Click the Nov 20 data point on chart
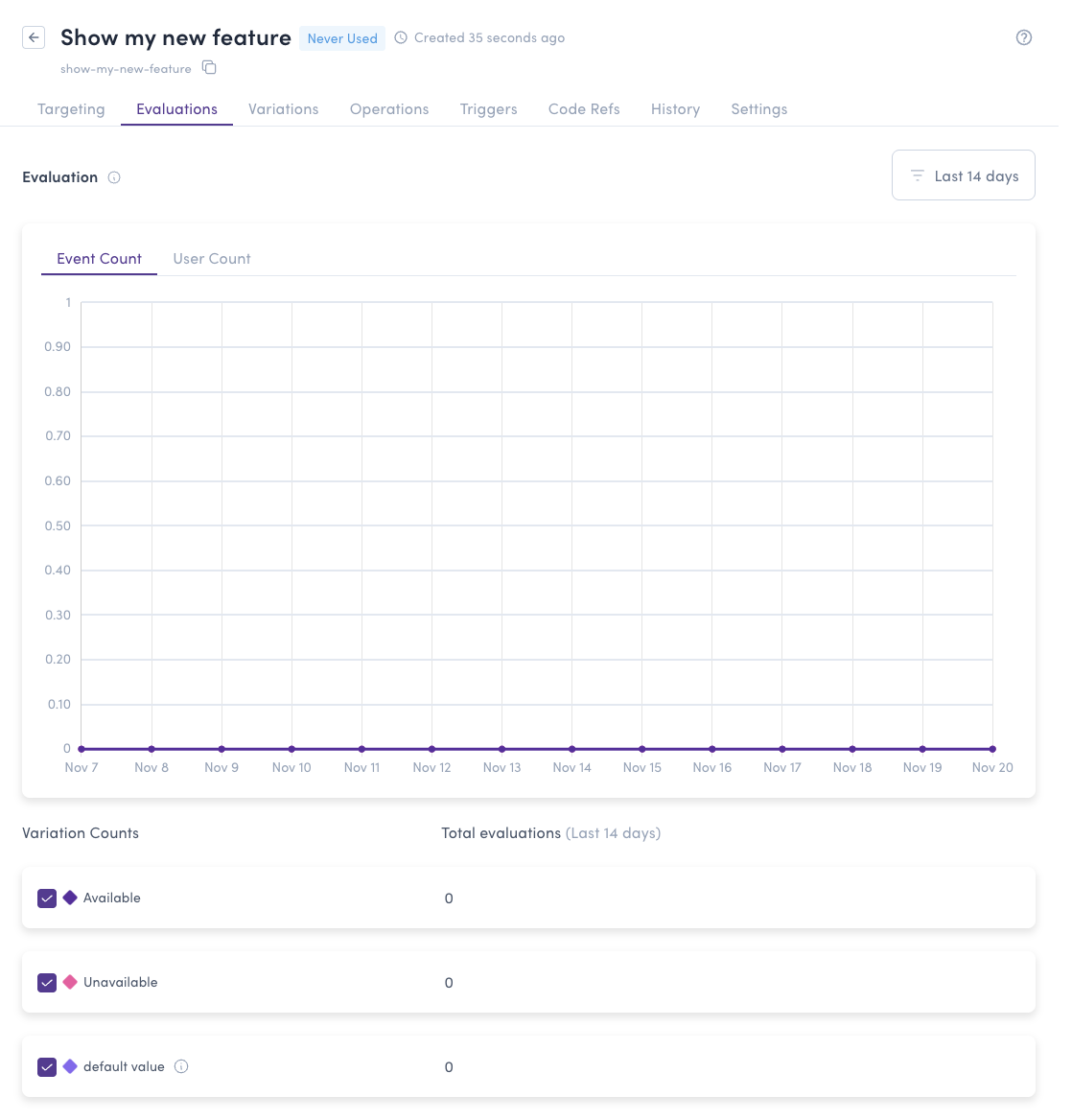 992,749
